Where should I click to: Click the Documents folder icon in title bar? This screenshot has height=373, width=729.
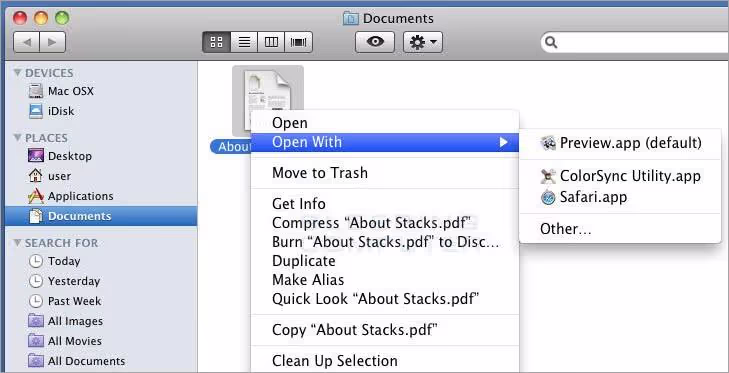pos(350,18)
